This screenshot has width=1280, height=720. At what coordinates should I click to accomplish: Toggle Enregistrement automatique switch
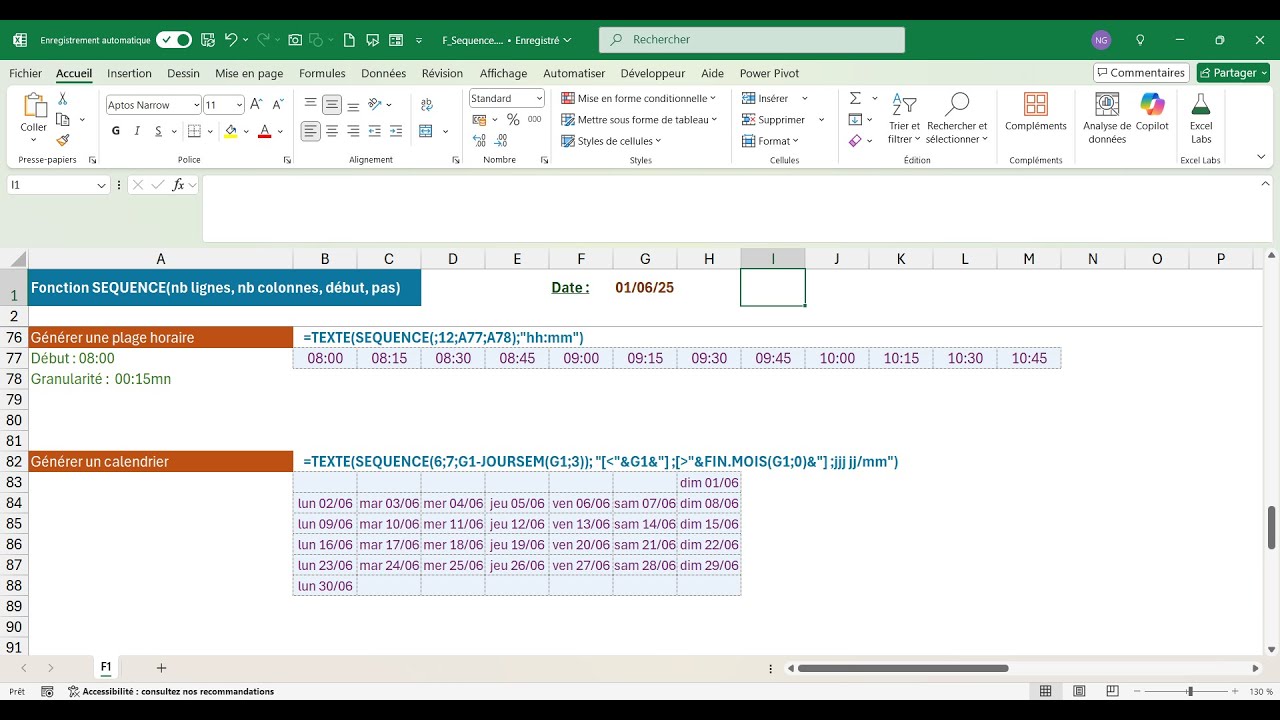[173, 40]
